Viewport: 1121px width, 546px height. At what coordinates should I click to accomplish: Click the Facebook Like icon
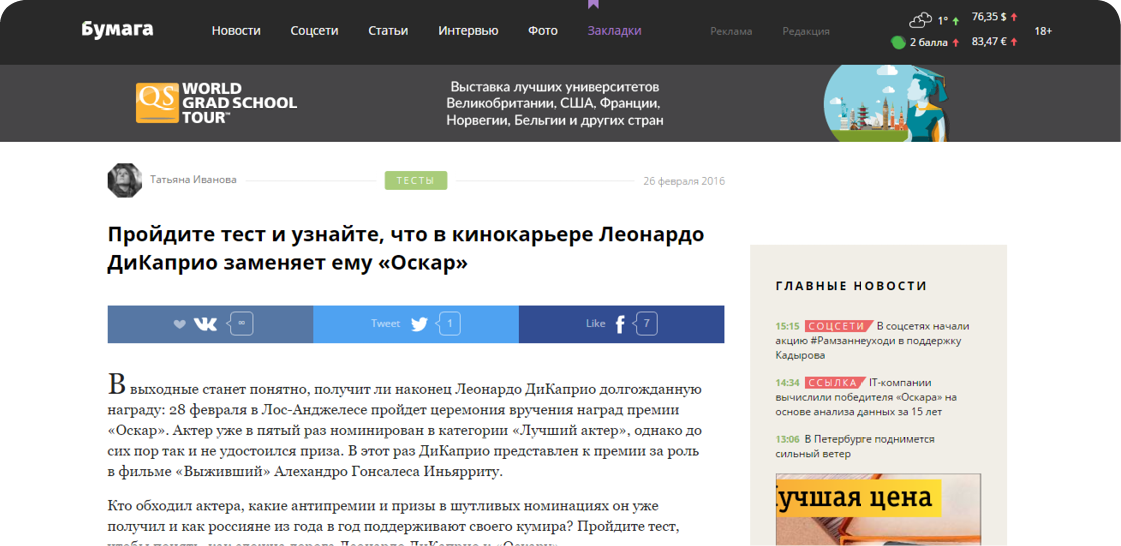click(620, 324)
